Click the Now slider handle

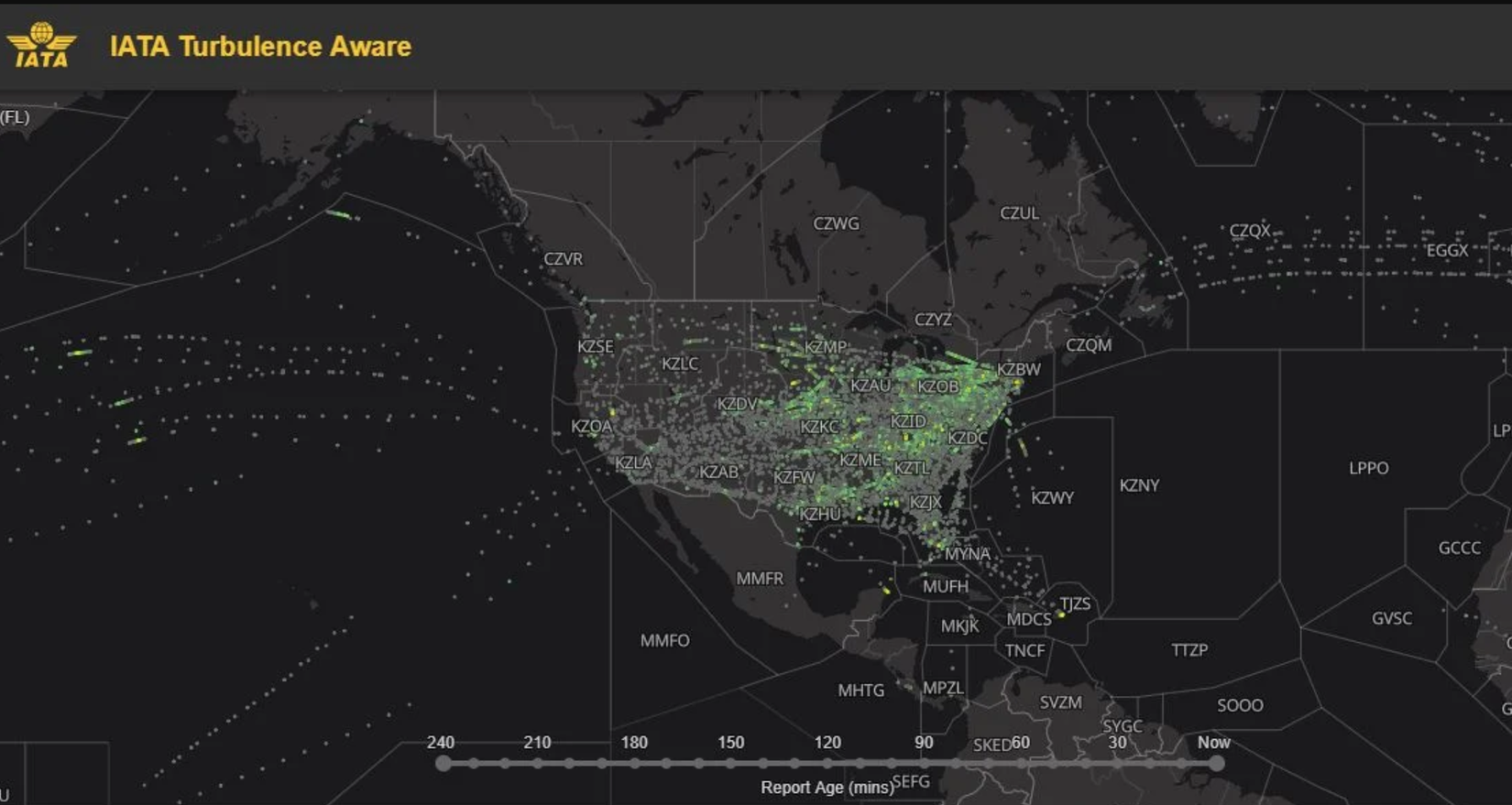click(1215, 764)
